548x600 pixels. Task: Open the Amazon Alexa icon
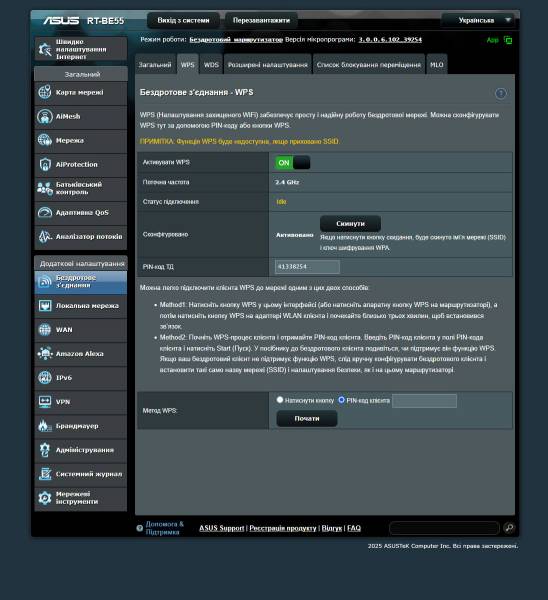tap(45, 354)
